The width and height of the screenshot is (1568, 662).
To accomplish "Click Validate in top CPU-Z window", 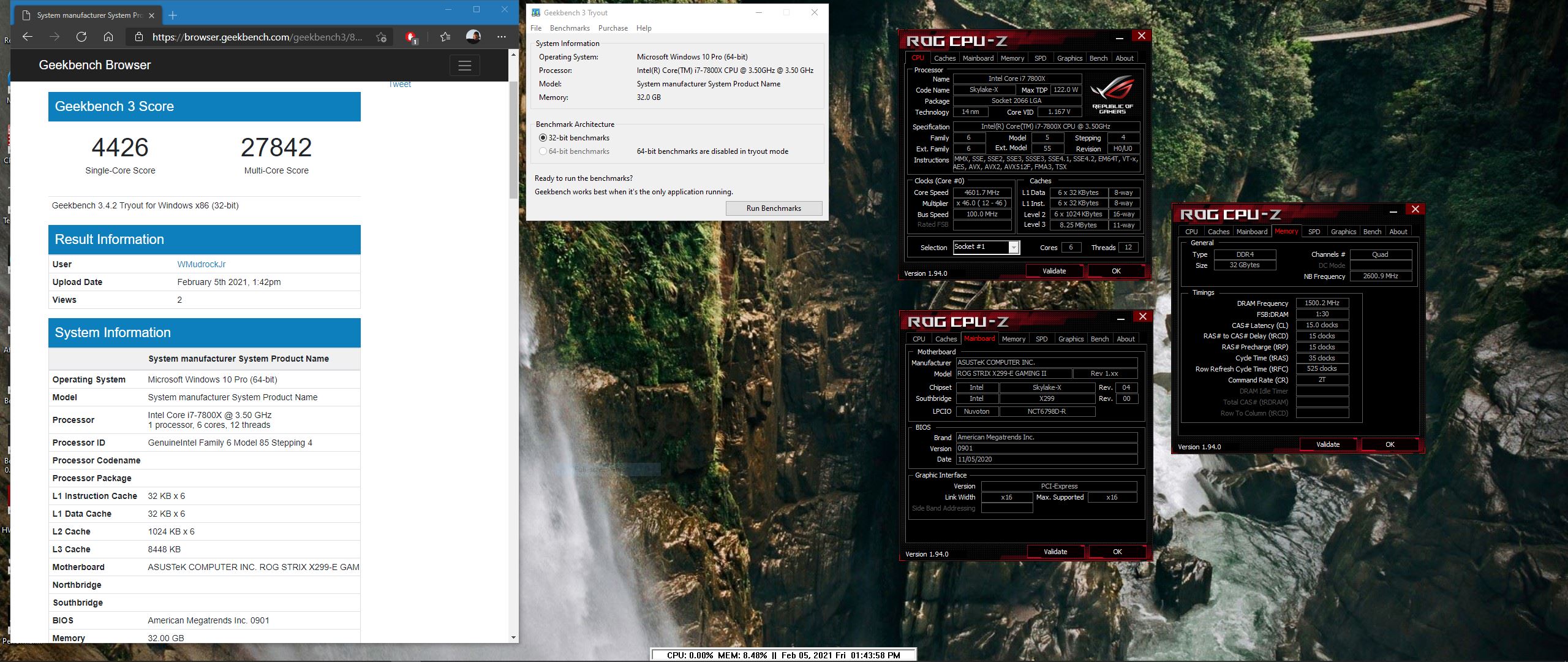I will [x=1054, y=271].
